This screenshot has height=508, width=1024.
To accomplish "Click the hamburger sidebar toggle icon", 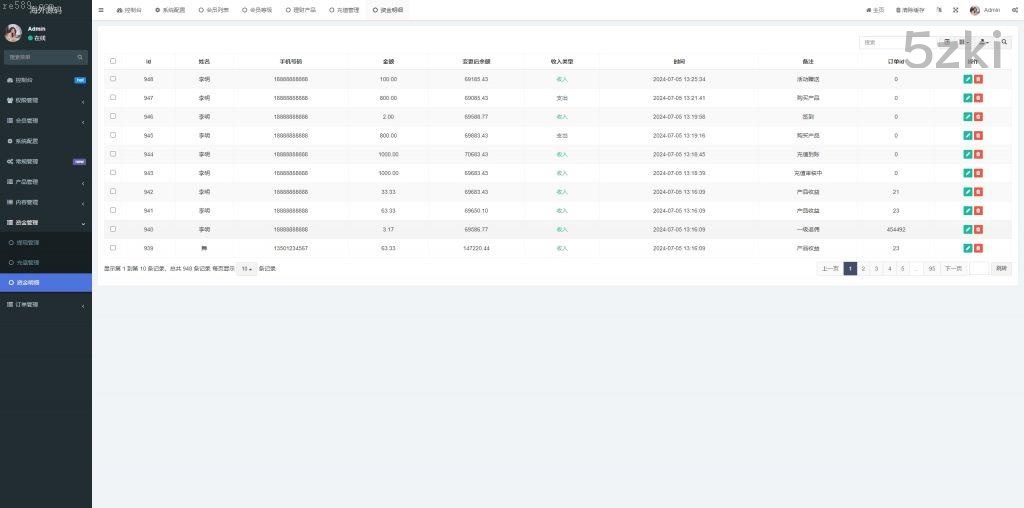I will (x=101, y=10).
